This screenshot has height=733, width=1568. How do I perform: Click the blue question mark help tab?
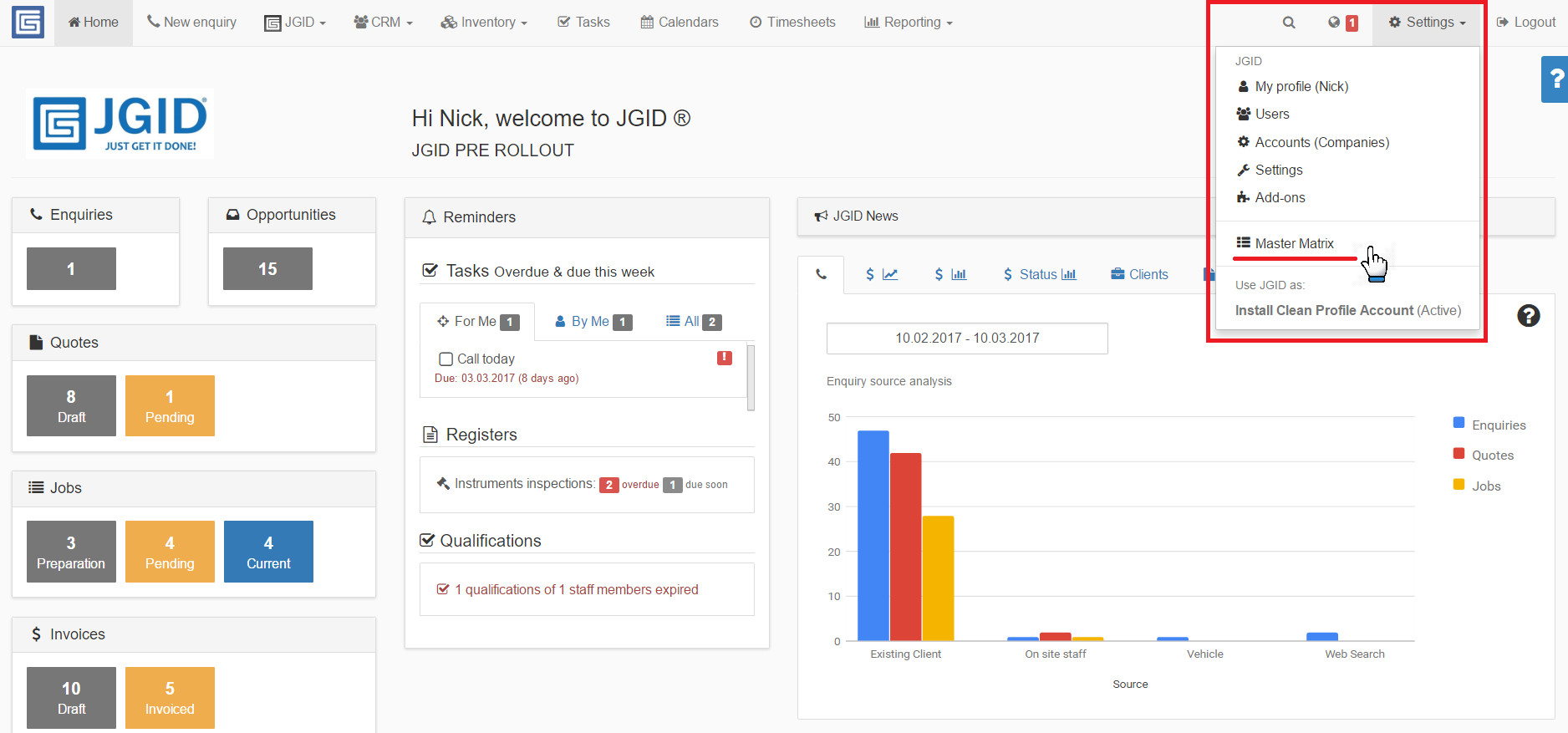click(1555, 79)
